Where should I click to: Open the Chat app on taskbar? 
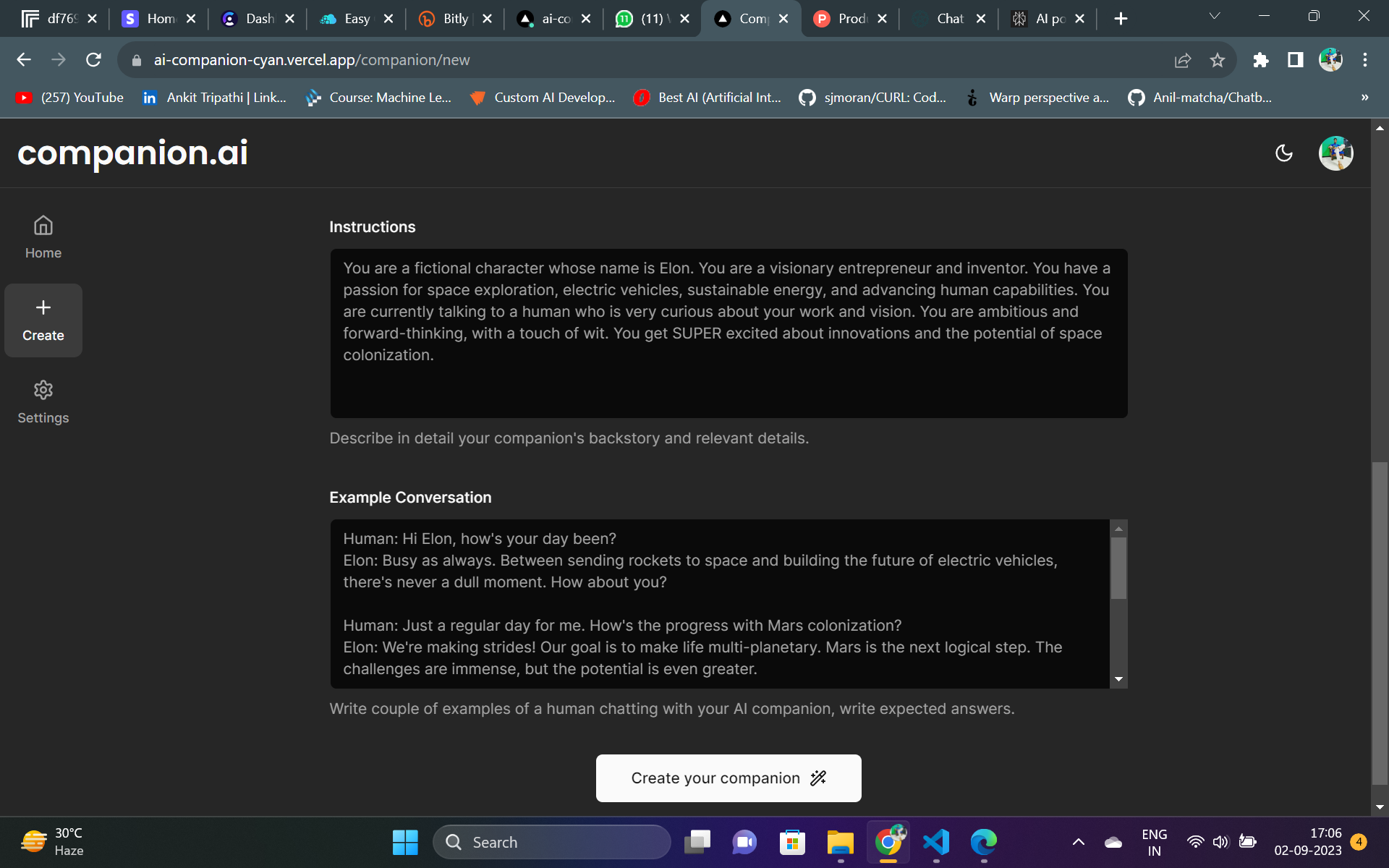coord(745,842)
